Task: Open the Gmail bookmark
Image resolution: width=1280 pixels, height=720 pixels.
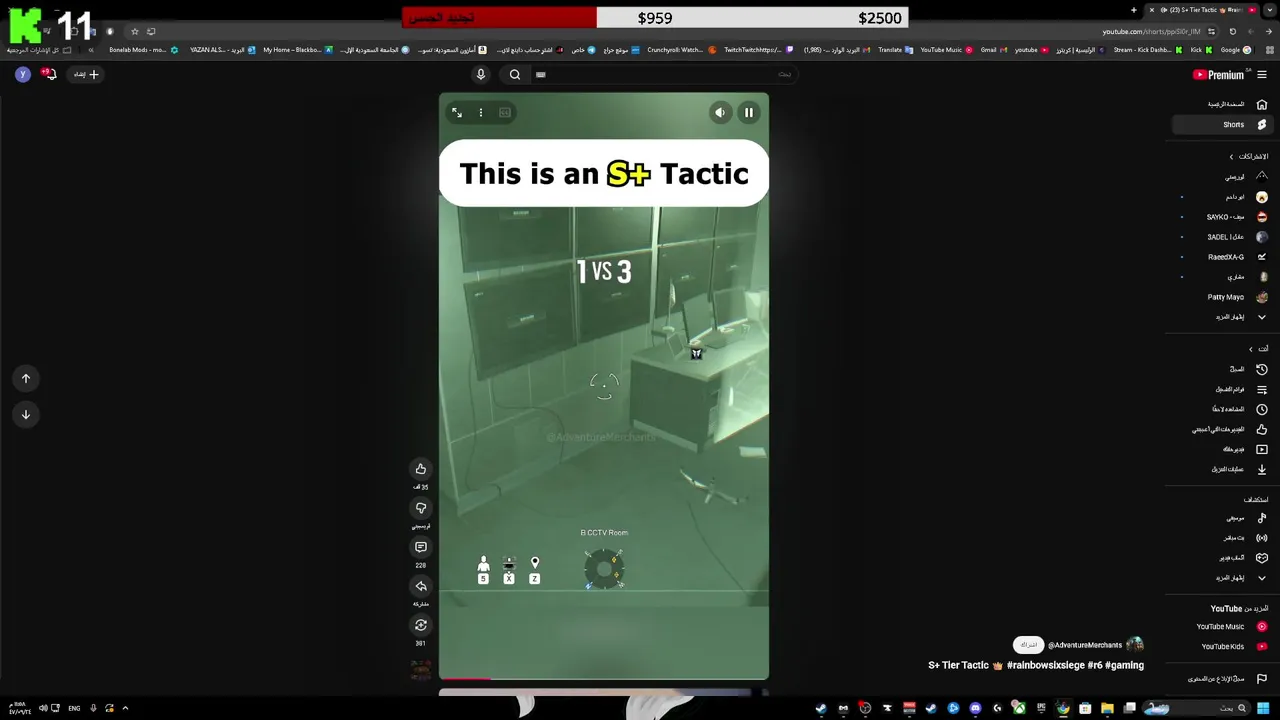Action: tap(993, 50)
